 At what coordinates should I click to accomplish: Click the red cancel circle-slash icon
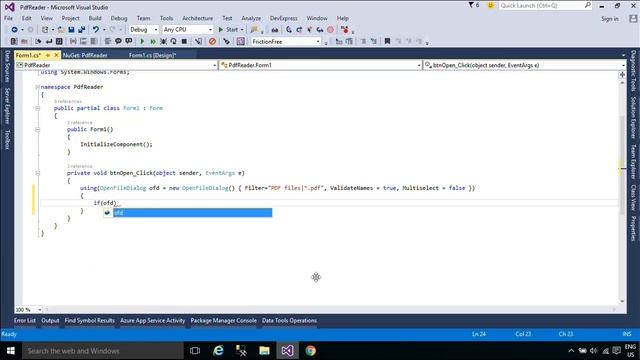point(212,41)
